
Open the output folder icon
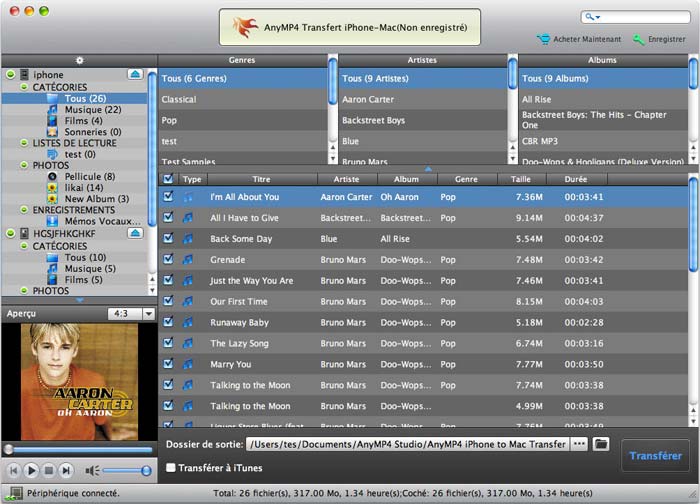pyautogui.click(x=601, y=444)
